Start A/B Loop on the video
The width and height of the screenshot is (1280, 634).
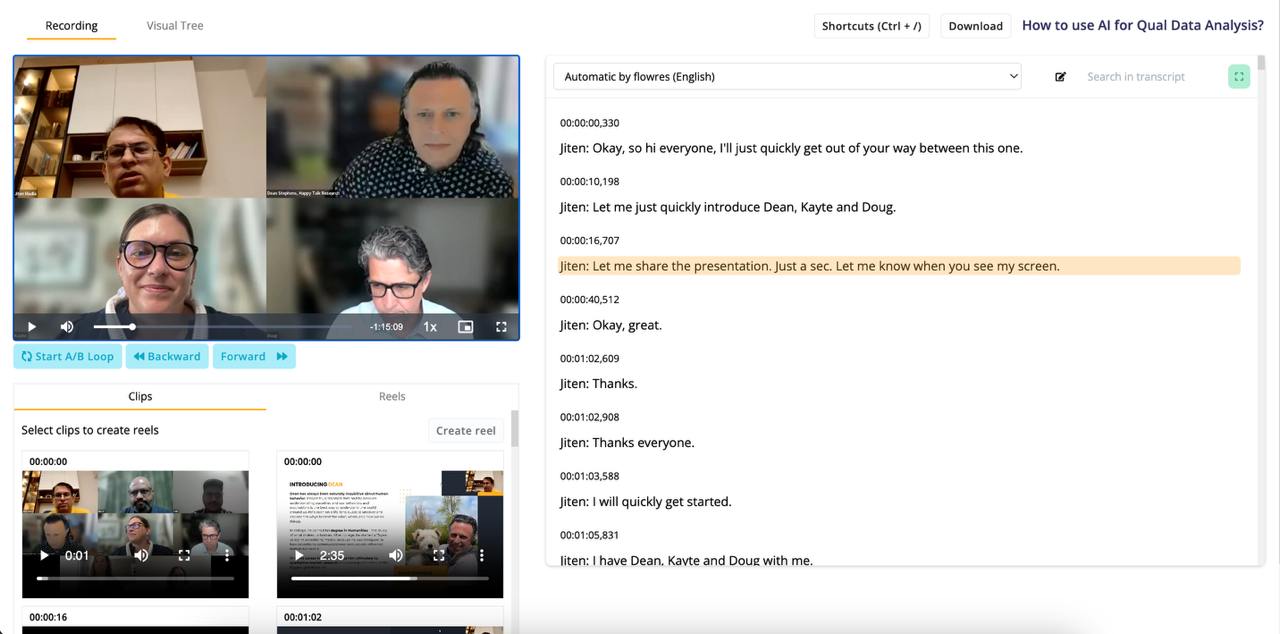pos(67,357)
